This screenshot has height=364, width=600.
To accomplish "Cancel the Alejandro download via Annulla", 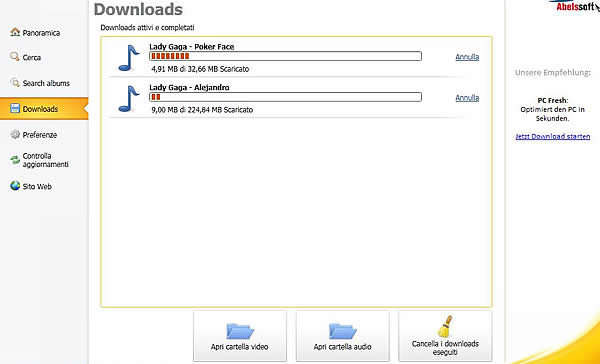I will [467, 98].
